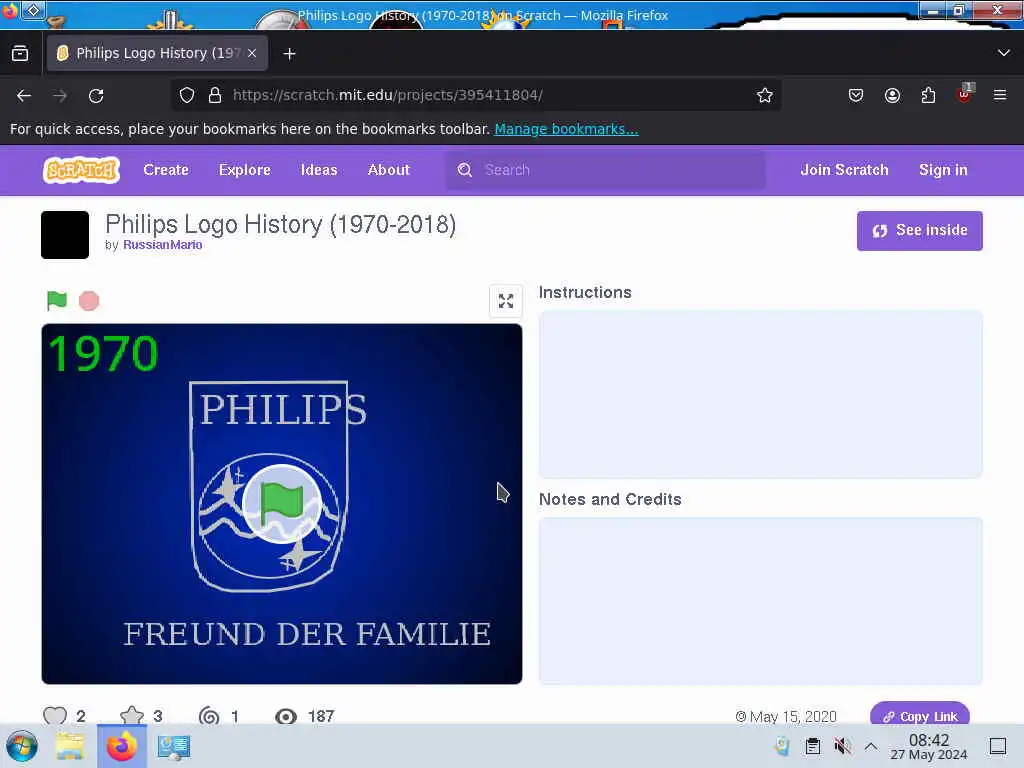Open the extensions puzzle icon

(x=928, y=95)
